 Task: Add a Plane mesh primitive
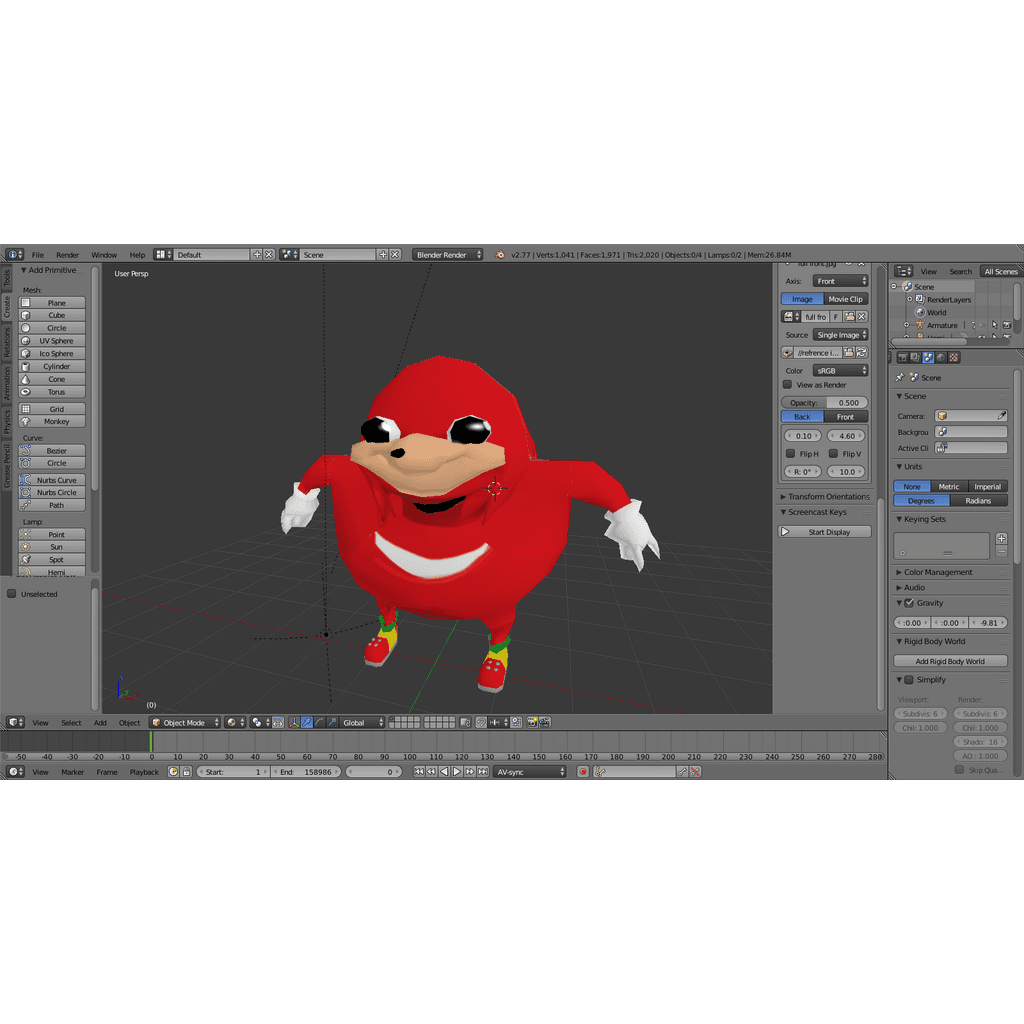pos(52,302)
